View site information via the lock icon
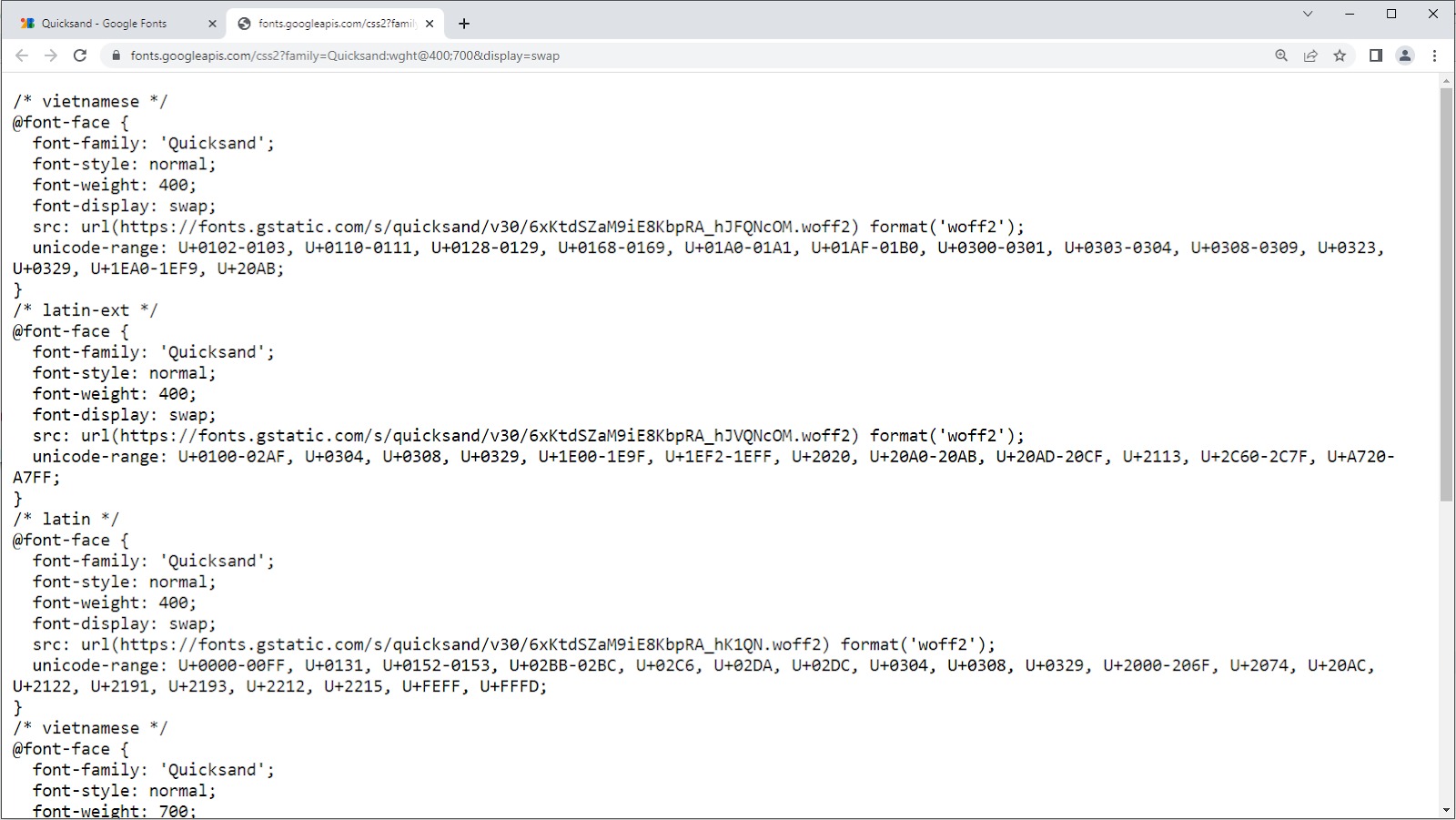This screenshot has width=1456, height=820. click(115, 56)
